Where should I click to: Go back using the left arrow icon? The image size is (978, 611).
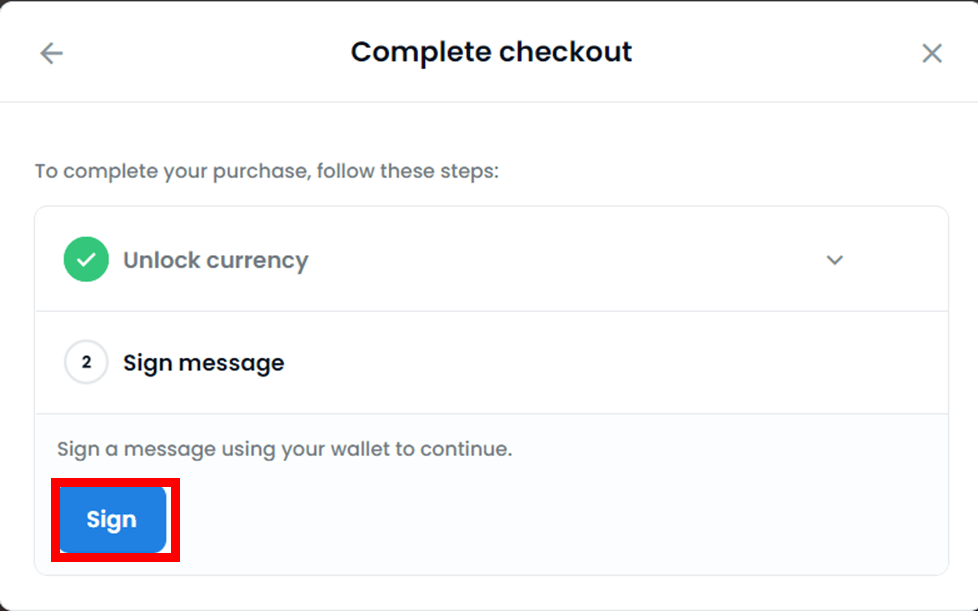point(51,53)
